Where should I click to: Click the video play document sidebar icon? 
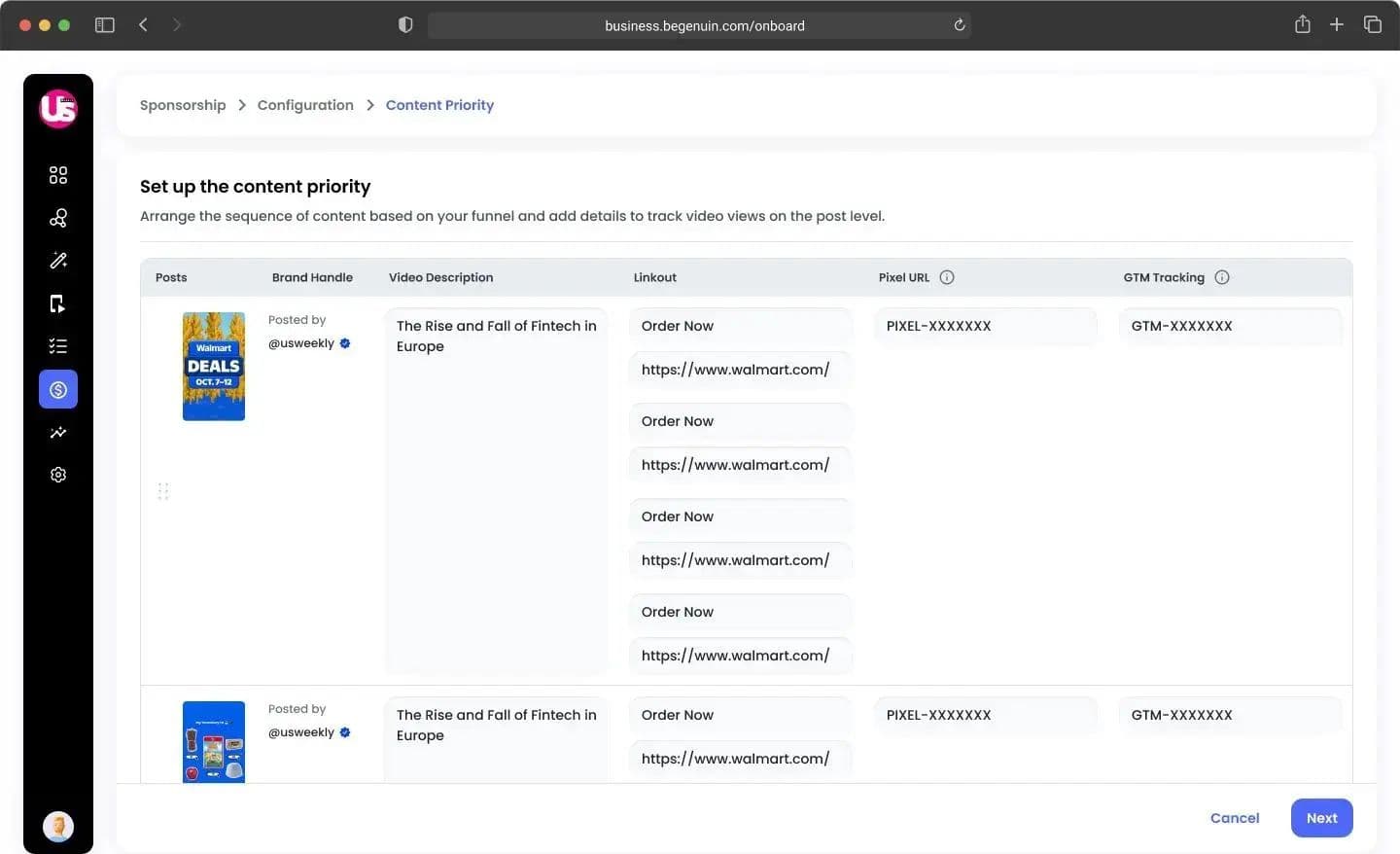pyautogui.click(x=58, y=303)
